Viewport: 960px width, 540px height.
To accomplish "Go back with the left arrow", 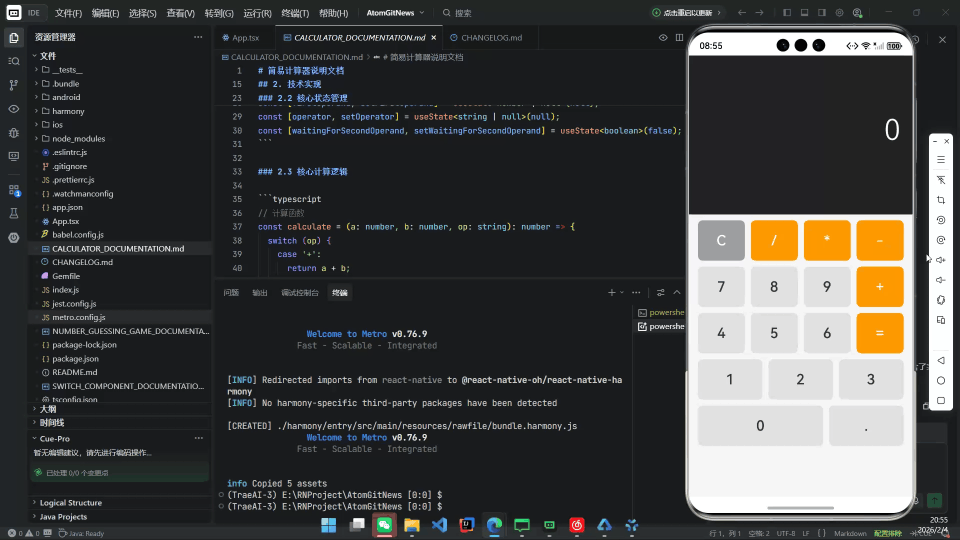I will tap(742, 12).
